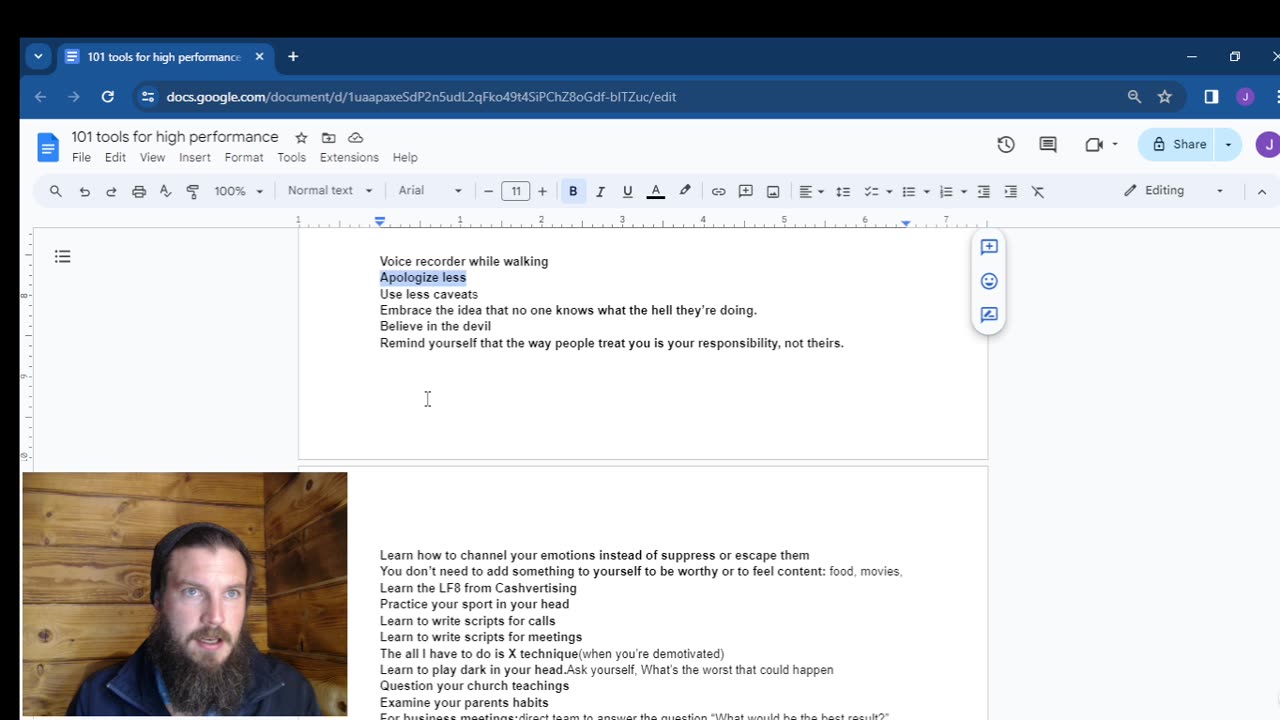Toggle italic formatting
The image size is (1280, 720).
coord(600,191)
